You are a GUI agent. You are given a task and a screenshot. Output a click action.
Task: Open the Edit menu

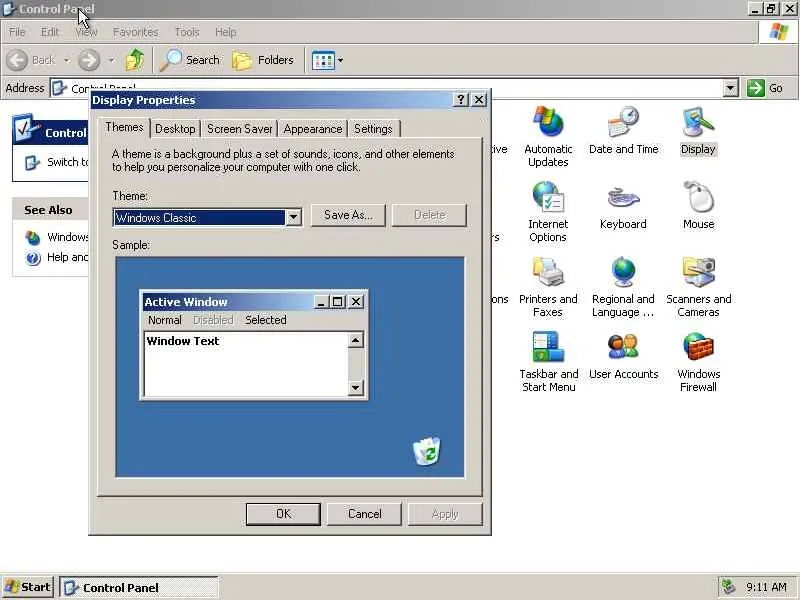click(49, 32)
